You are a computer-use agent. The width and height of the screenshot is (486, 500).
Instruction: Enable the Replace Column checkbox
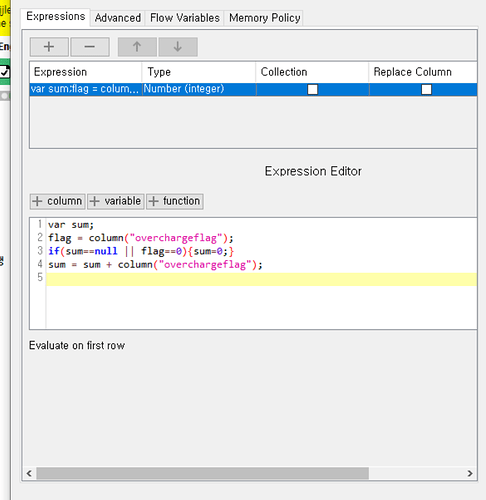[x=426, y=89]
